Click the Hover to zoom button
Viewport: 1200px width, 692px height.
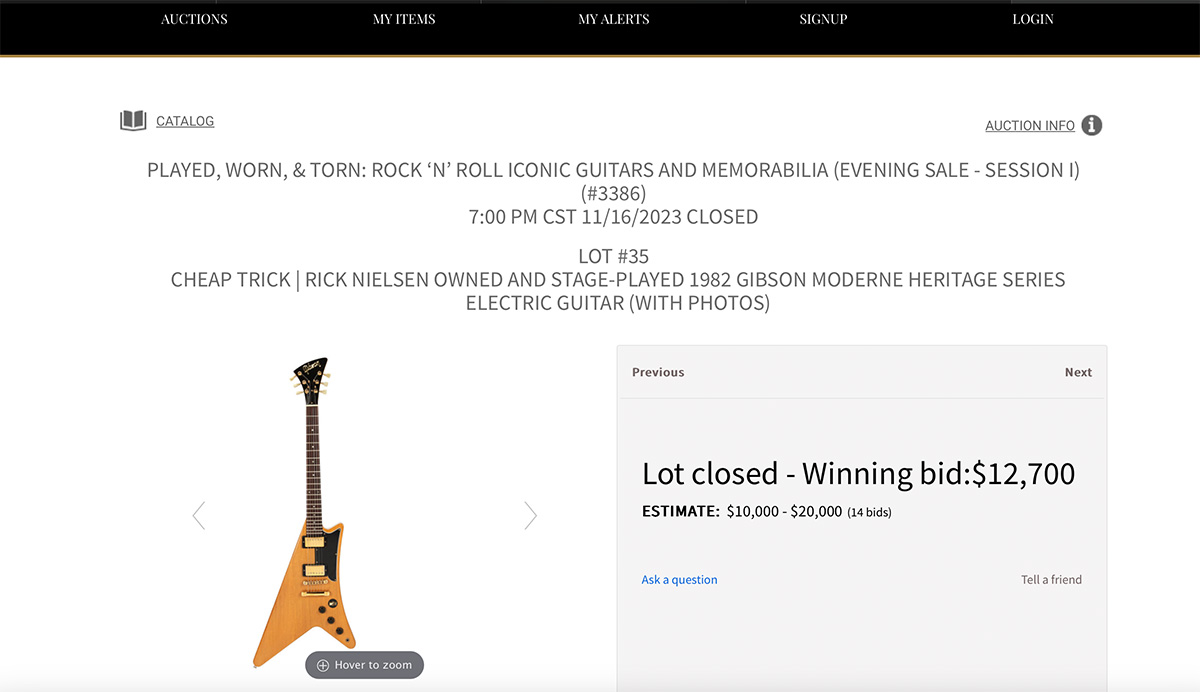(x=365, y=665)
